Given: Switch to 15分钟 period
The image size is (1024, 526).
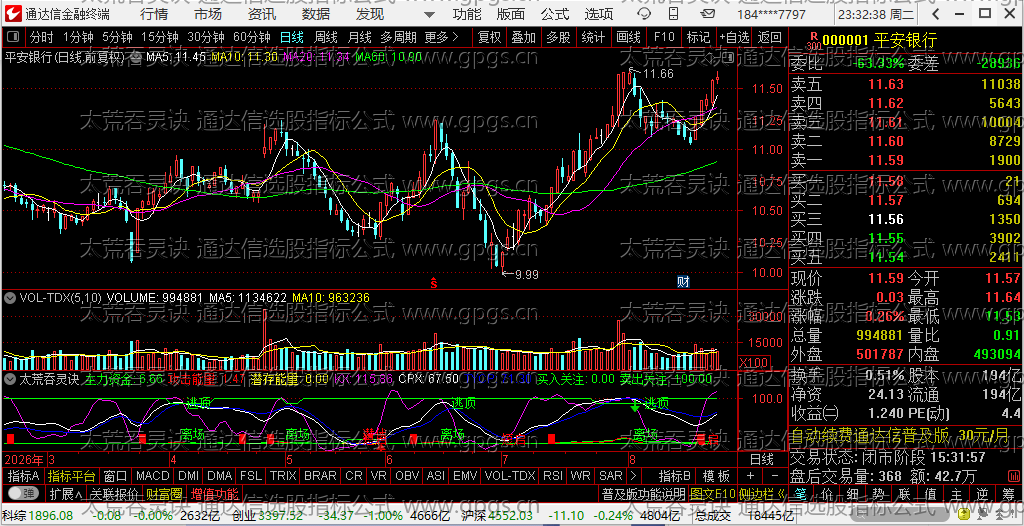Looking at the screenshot, I should [160, 37].
